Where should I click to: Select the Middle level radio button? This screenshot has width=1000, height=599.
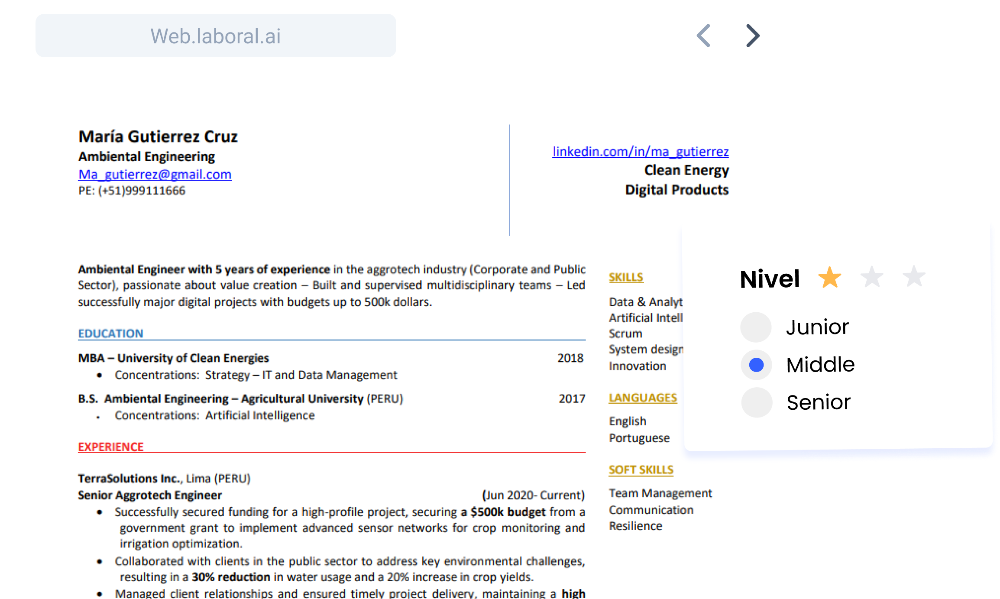point(756,365)
